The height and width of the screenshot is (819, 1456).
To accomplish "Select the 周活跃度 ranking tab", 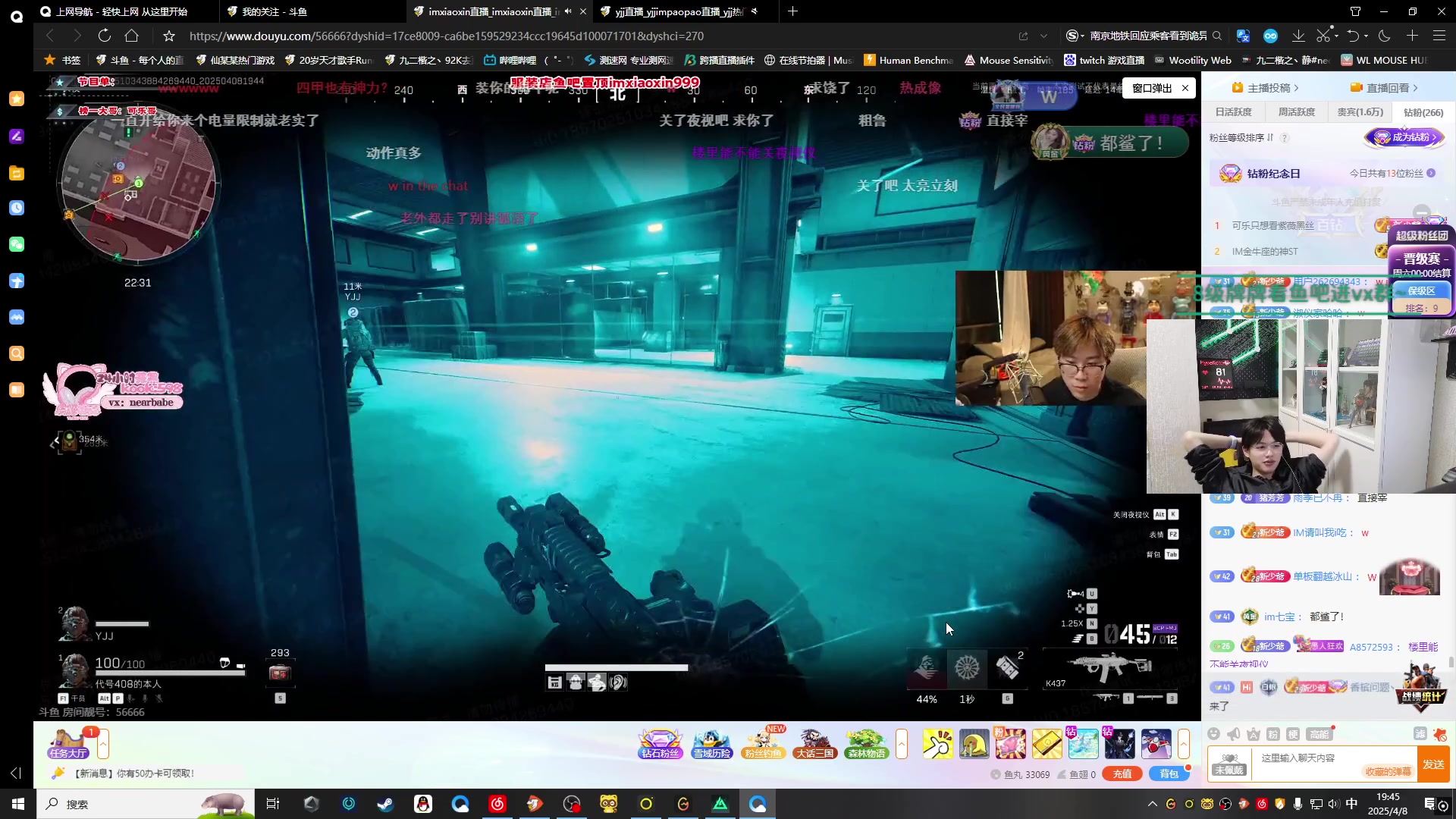I will point(1296,112).
